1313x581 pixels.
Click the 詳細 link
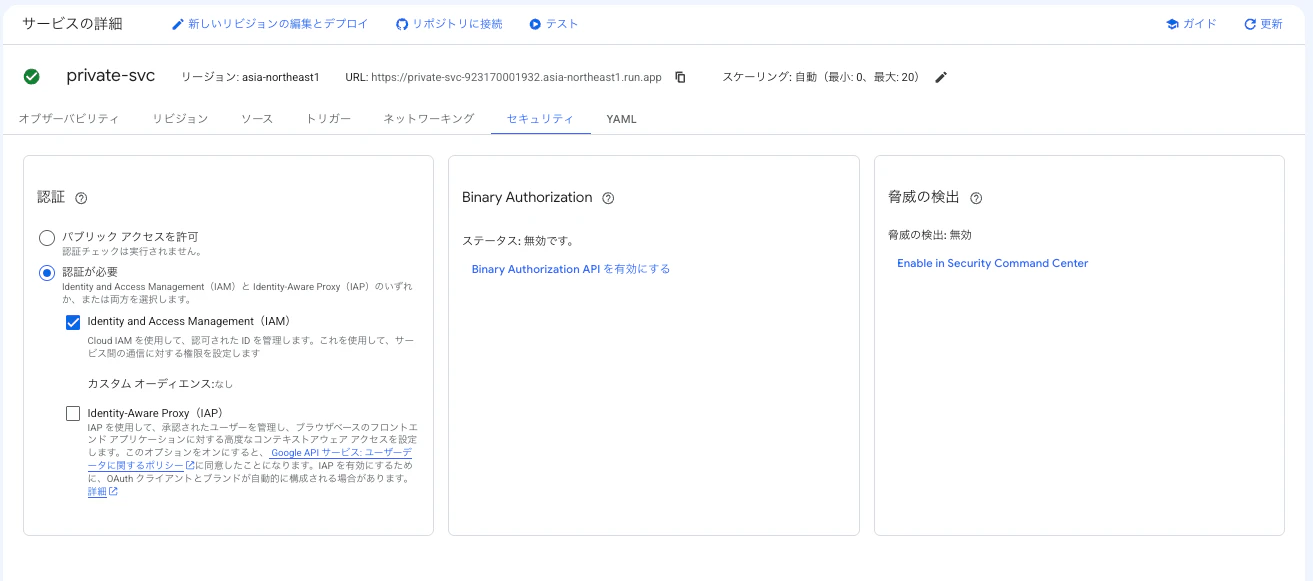click(97, 491)
